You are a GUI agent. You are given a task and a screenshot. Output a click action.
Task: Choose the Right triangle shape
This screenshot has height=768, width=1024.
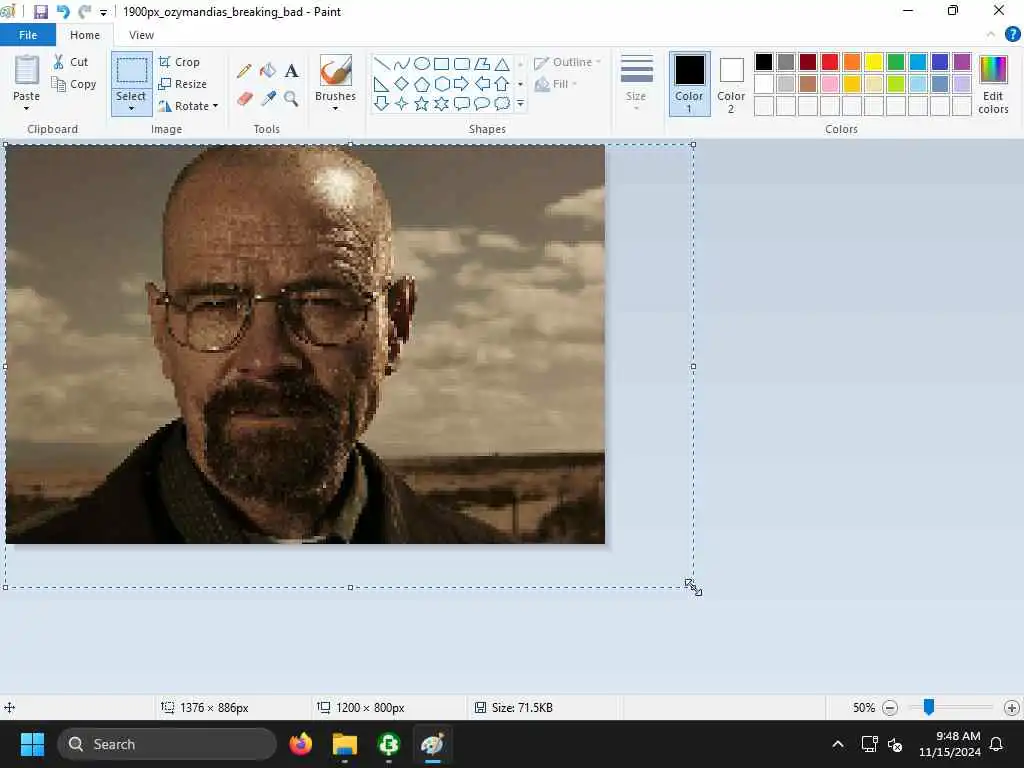[382, 84]
